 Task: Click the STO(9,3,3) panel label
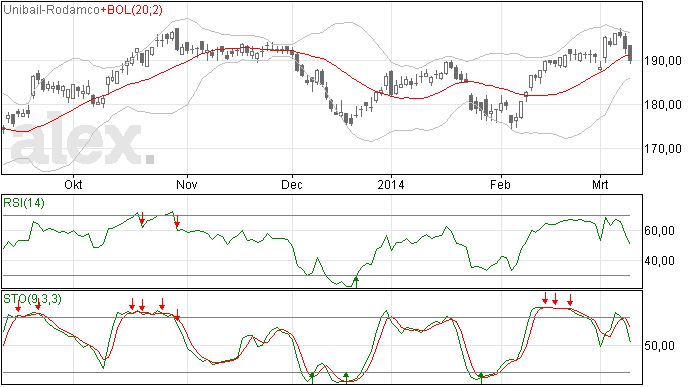coord(33,299)
